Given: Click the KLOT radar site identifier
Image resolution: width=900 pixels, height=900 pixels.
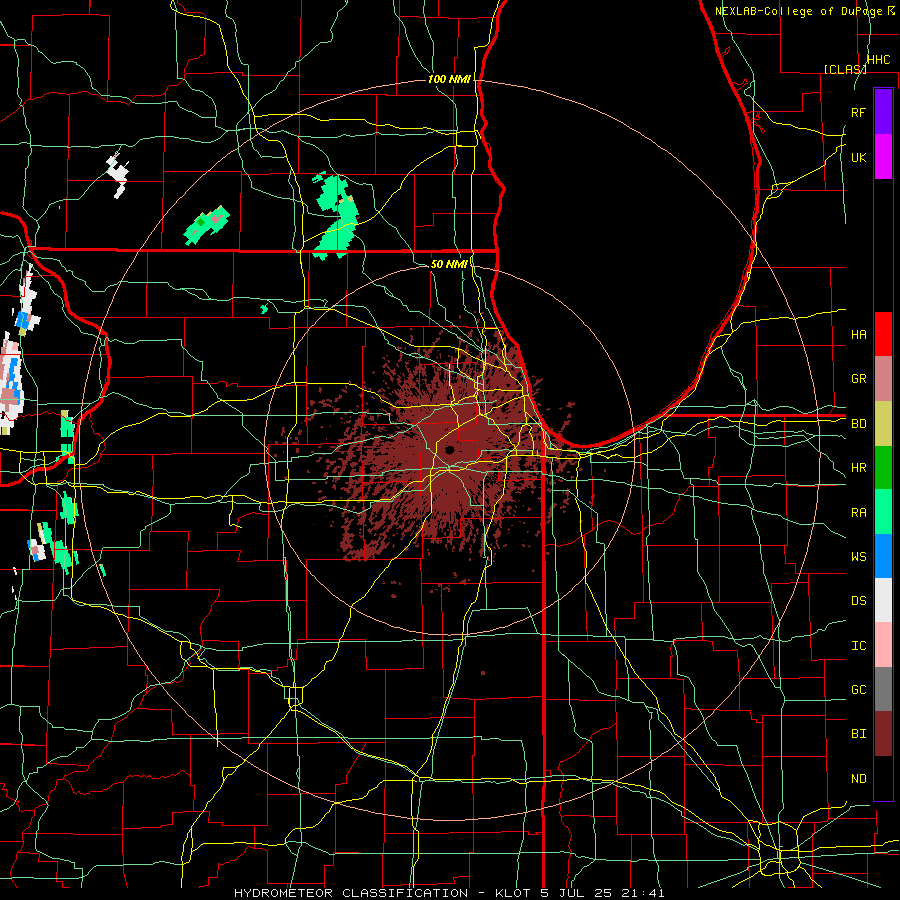Looking at the screenshot, I should pos(513,893).
